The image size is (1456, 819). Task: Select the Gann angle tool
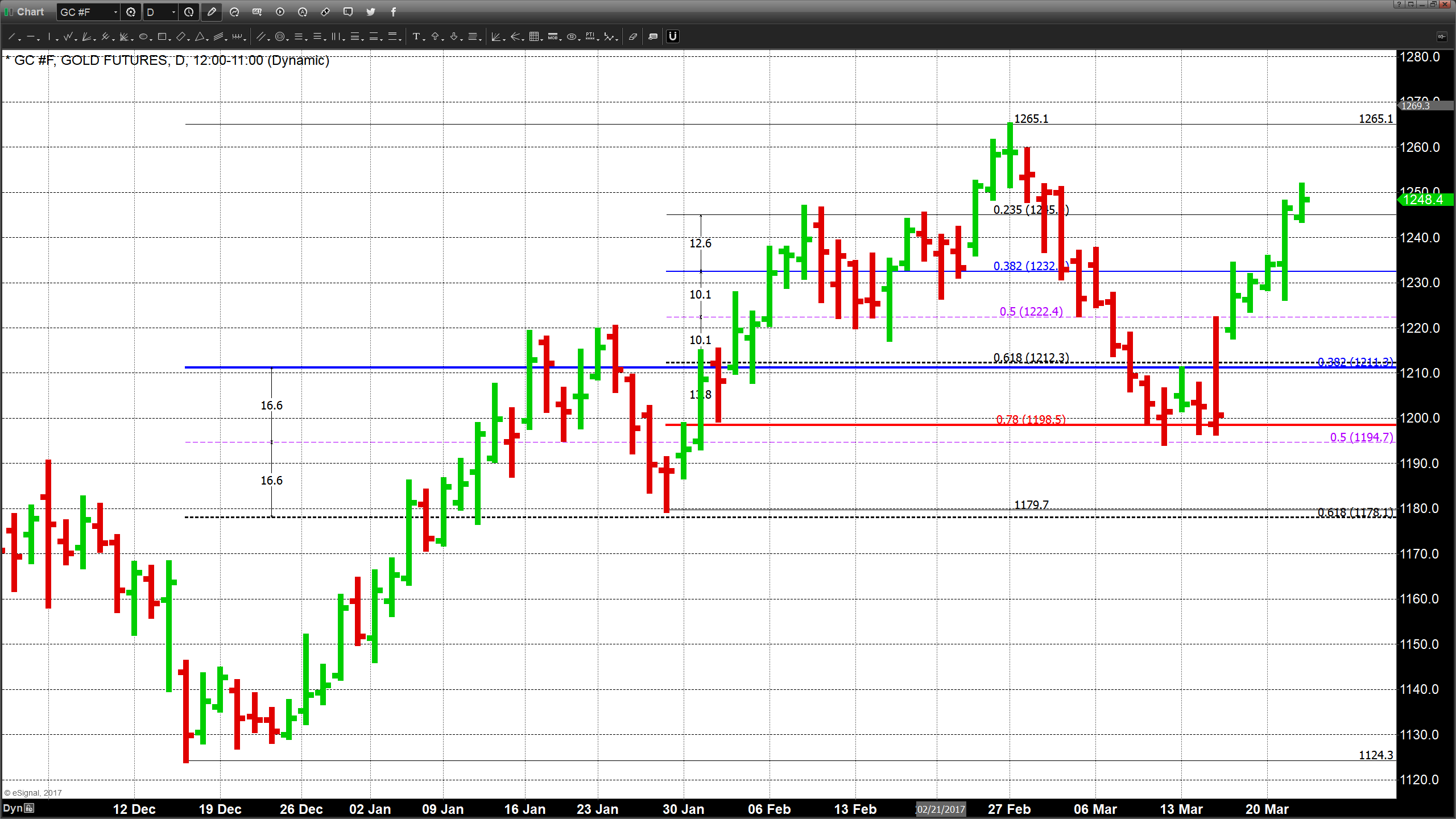[496, 37]
